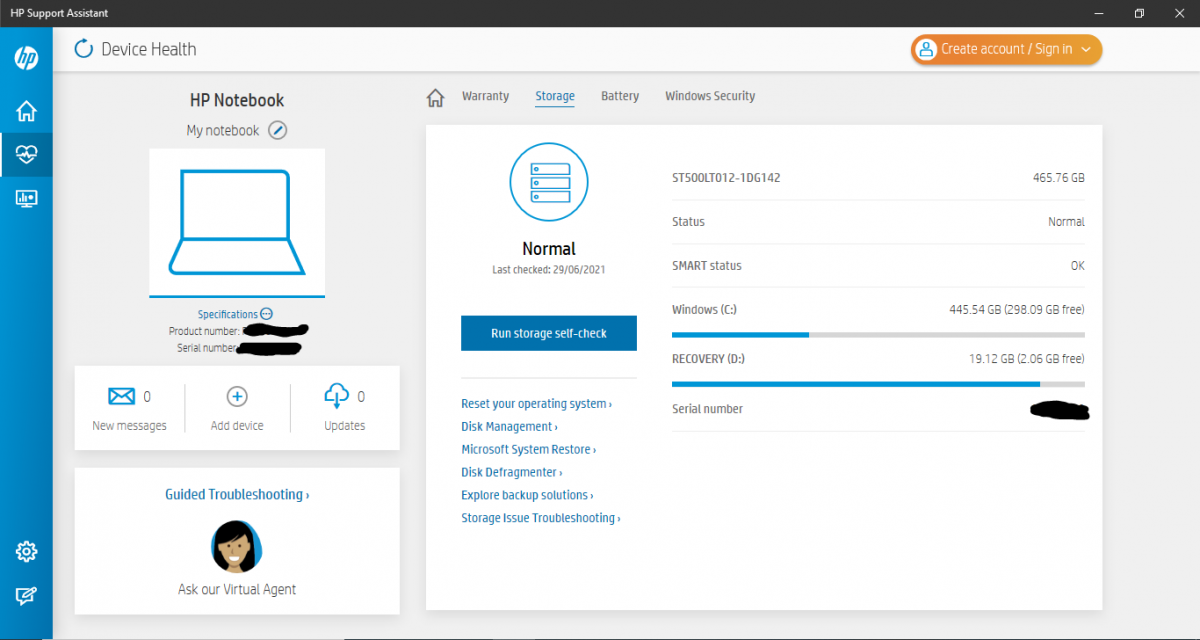Open the Home sidebar icon
Image resolution: width=1200 pixels, height=640 pixels.
pyautogui.click(x=26, y=111)
